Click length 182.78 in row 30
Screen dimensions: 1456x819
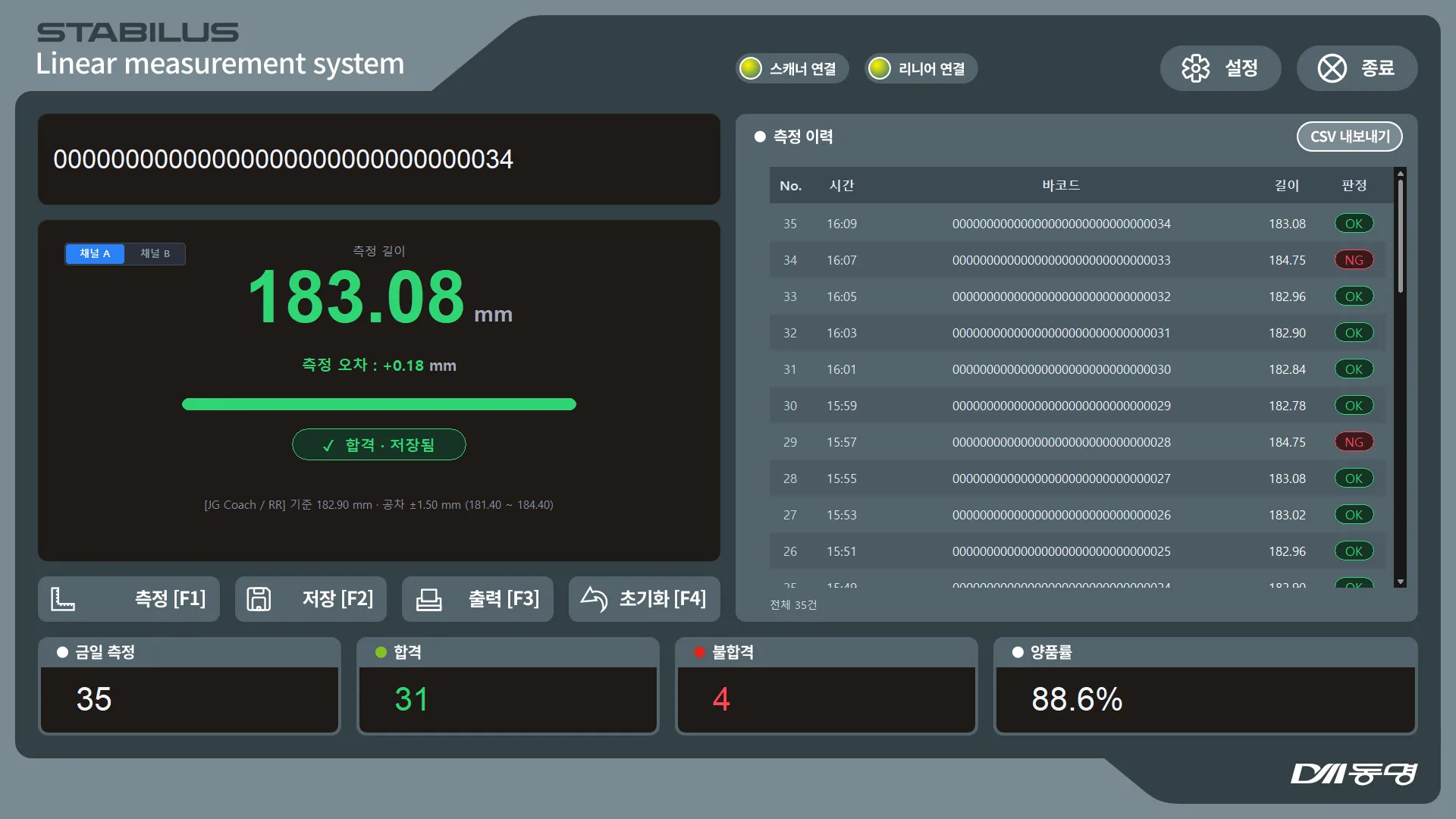click(x=1287, y=406)
